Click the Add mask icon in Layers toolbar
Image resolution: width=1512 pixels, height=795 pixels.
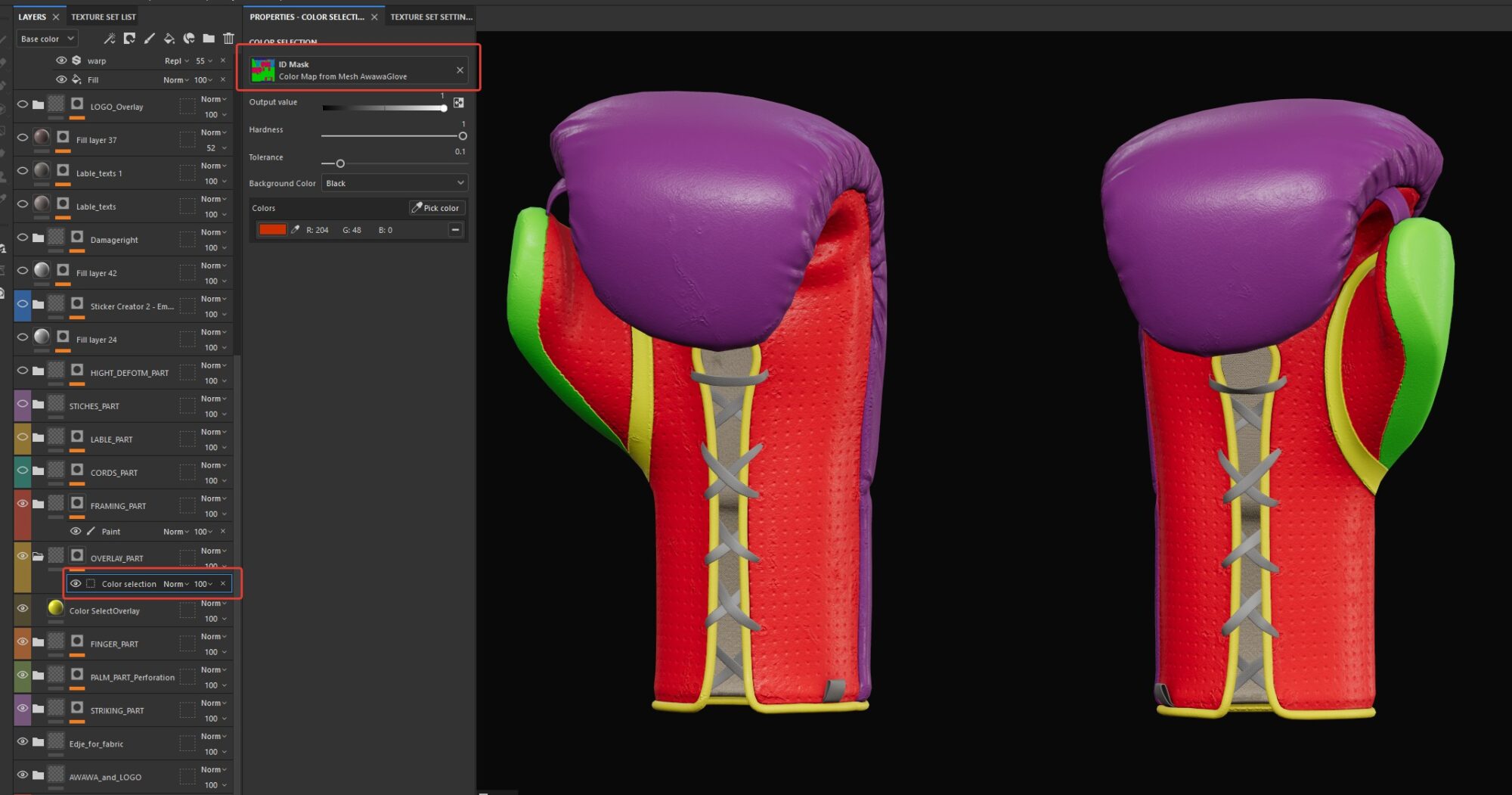[130, 39]
